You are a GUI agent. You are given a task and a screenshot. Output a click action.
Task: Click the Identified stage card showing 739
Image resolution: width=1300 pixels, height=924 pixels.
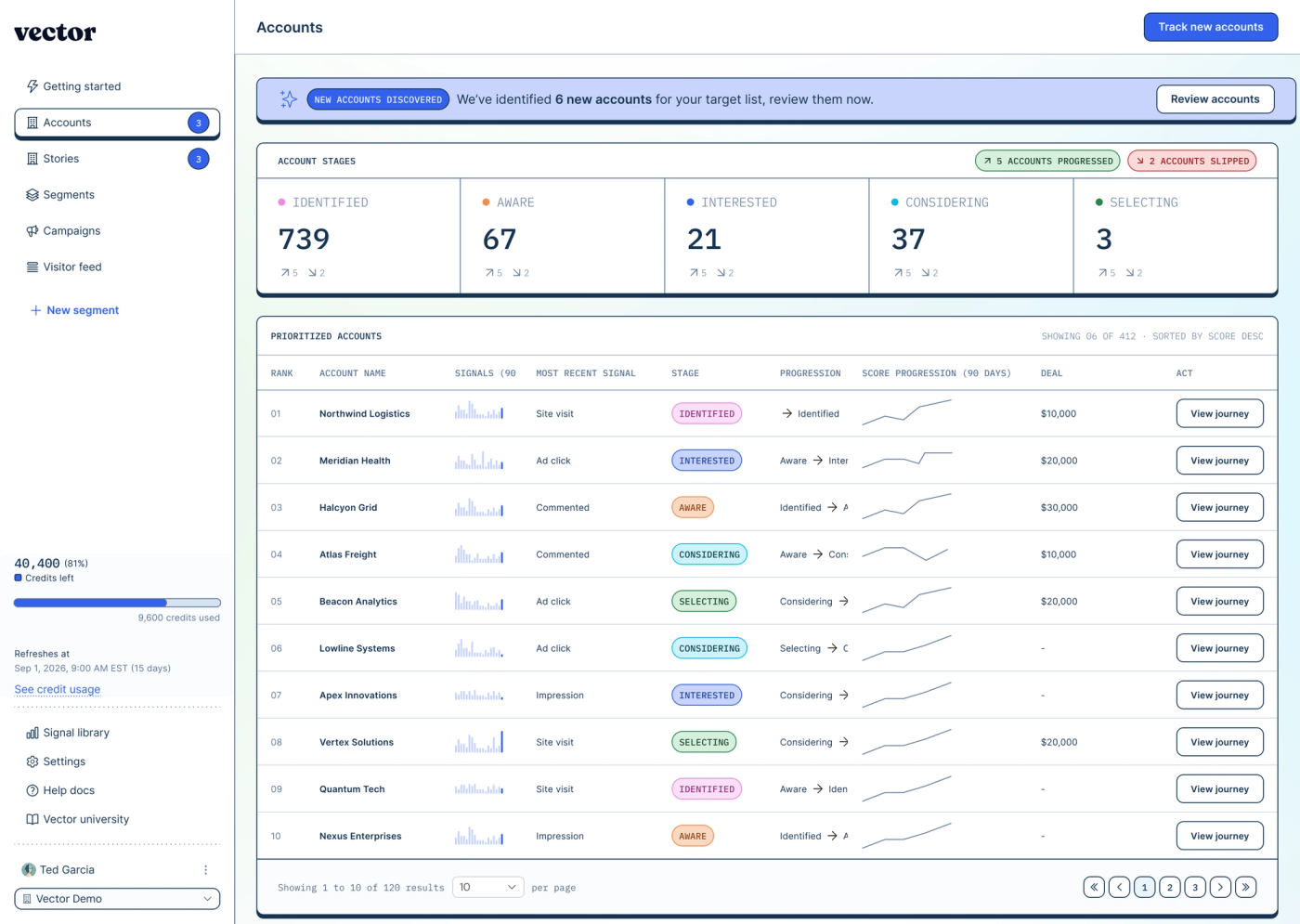click(358, 236)
